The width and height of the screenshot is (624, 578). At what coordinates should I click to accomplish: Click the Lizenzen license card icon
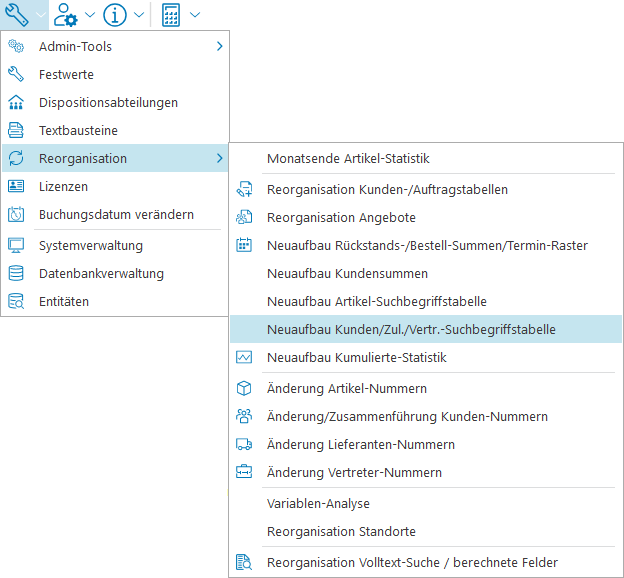tap(16, 186)
